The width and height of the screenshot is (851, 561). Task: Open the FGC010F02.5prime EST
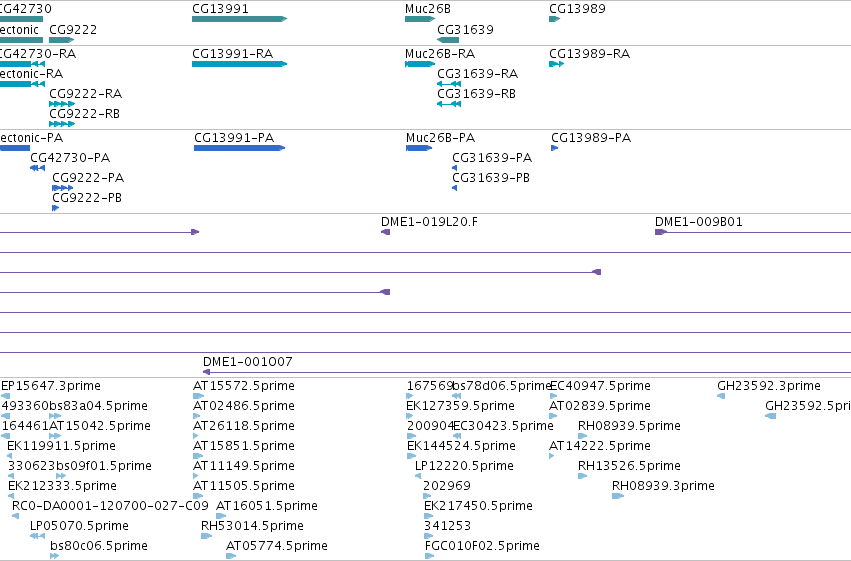tap(482, 546)
